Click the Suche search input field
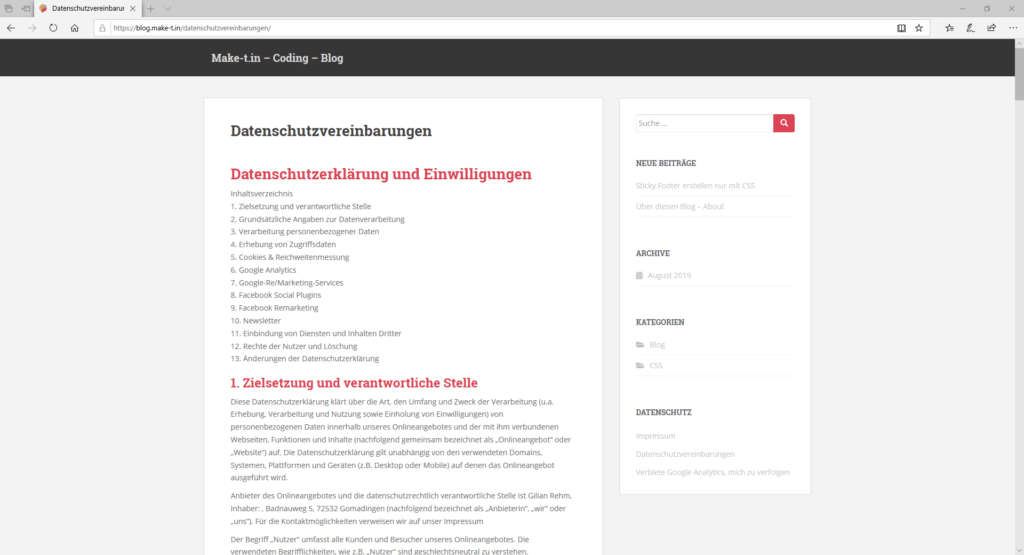Viewport: 1024px width, 555px height. point(704,123)
